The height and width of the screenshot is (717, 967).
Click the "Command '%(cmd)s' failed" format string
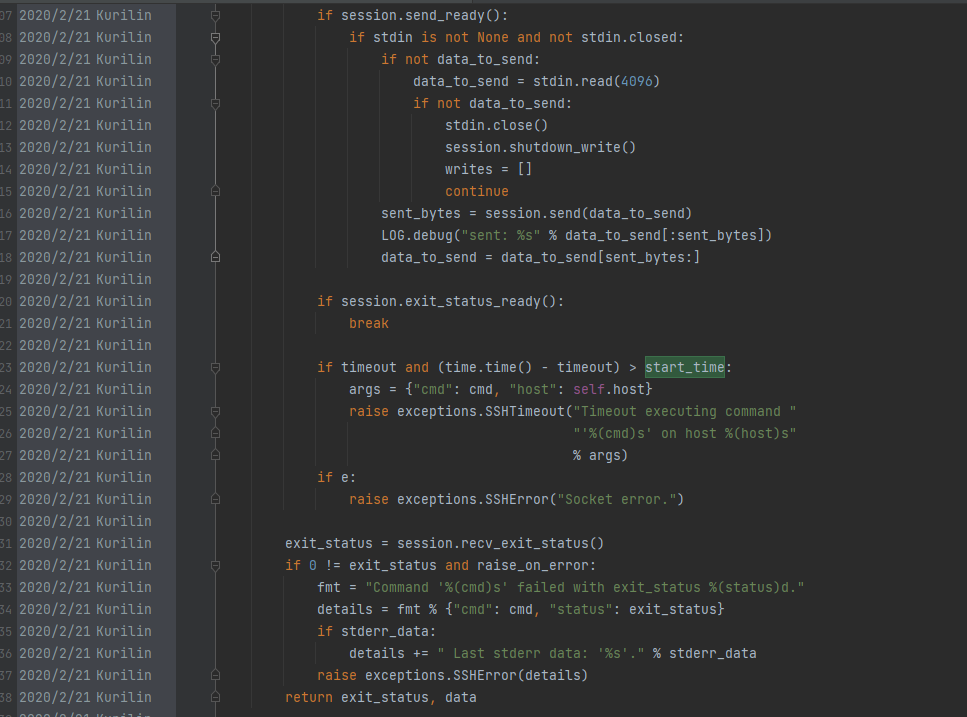coord(585,588)
